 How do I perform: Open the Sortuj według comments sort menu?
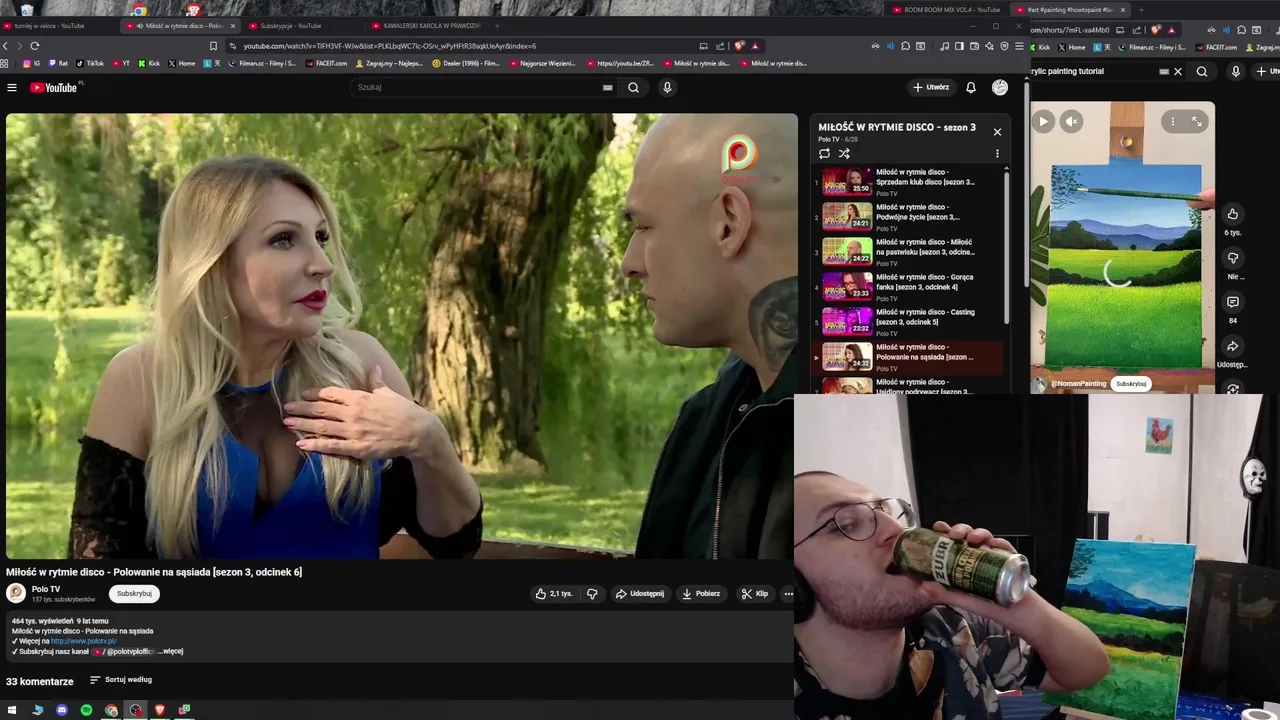click(121, 680)
